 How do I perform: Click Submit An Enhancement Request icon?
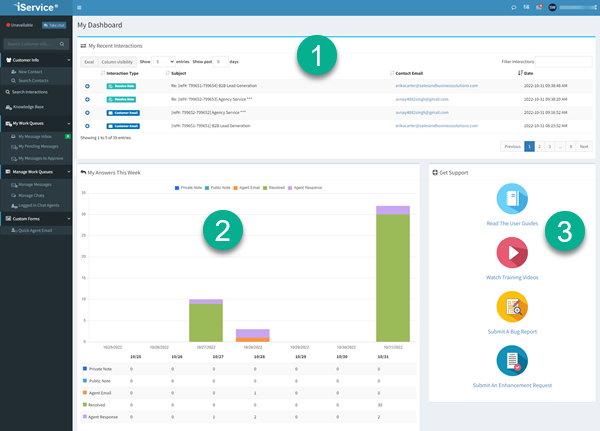(512, 361)
